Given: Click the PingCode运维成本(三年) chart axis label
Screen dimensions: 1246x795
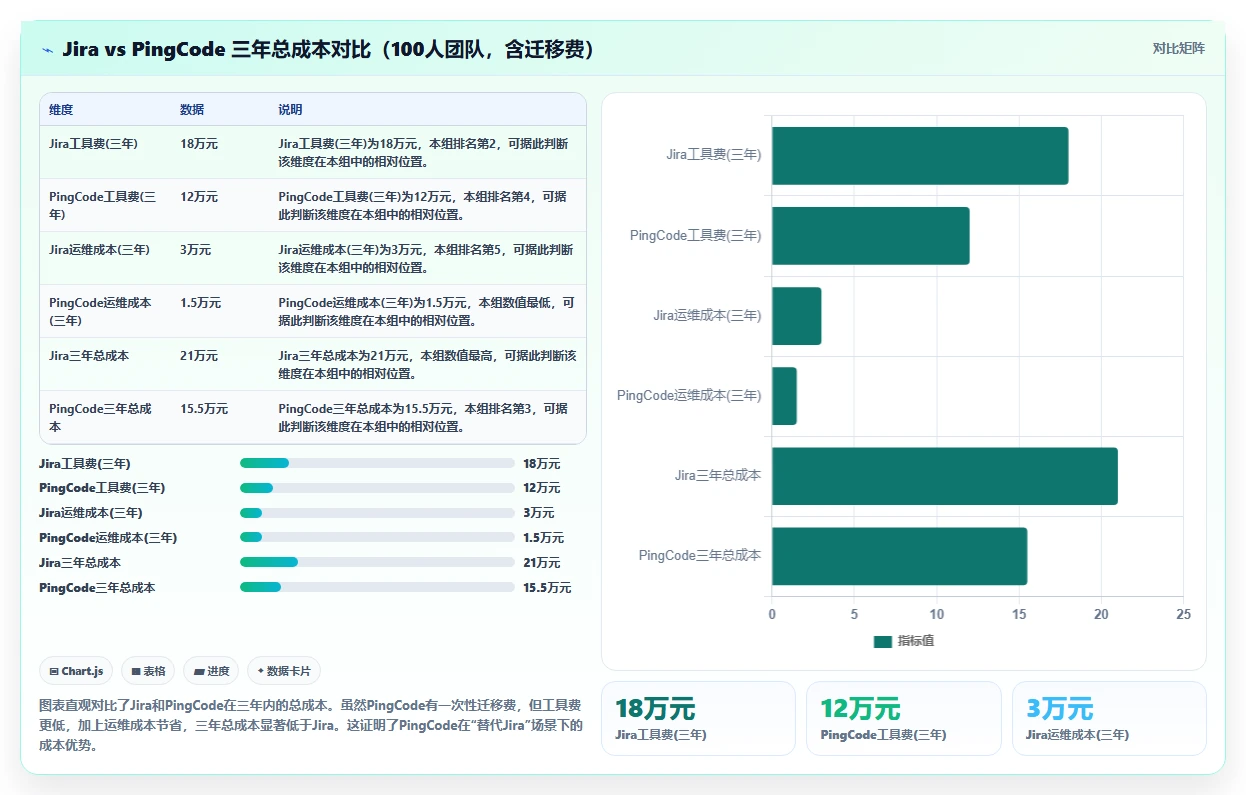Looking at the screenshot, I should click(689, 395).
